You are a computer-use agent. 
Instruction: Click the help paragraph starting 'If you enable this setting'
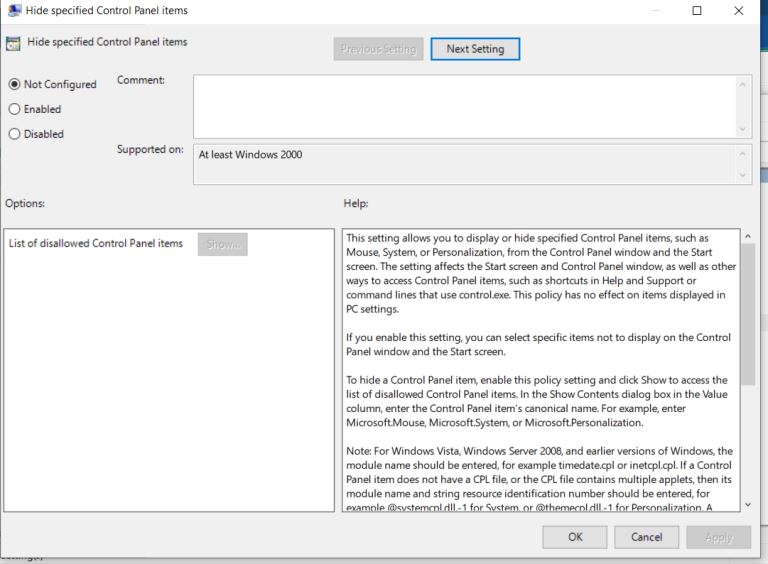pyautogui.click(x=538, y=344)
